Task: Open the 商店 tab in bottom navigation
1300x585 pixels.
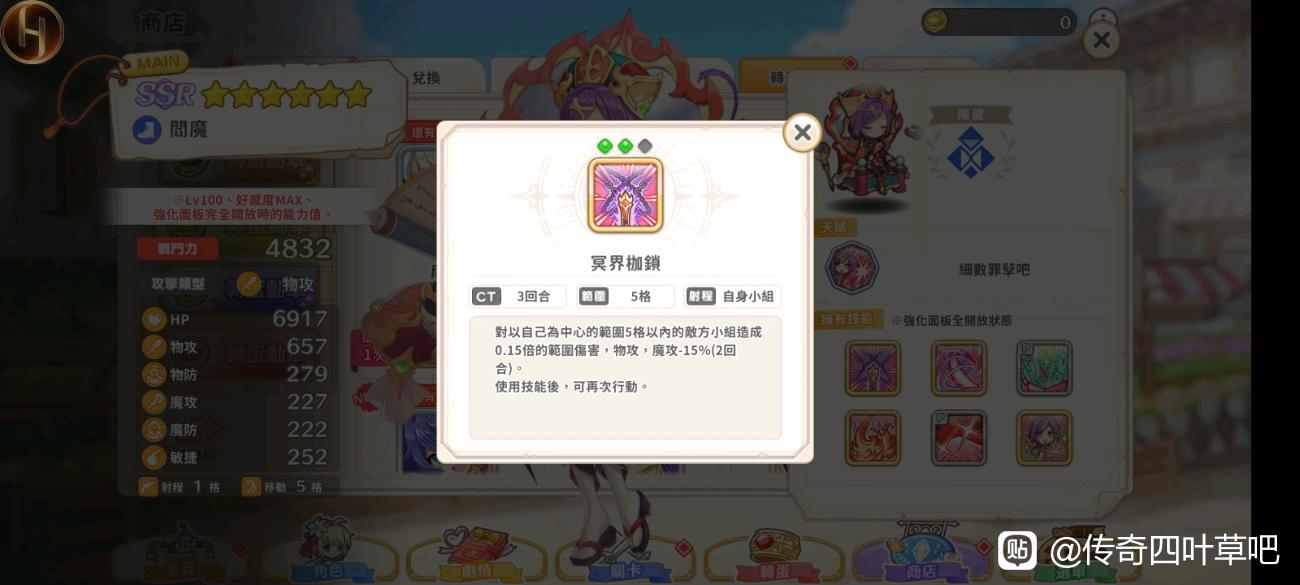Action: pyautogui.click(x=921, y=553)
